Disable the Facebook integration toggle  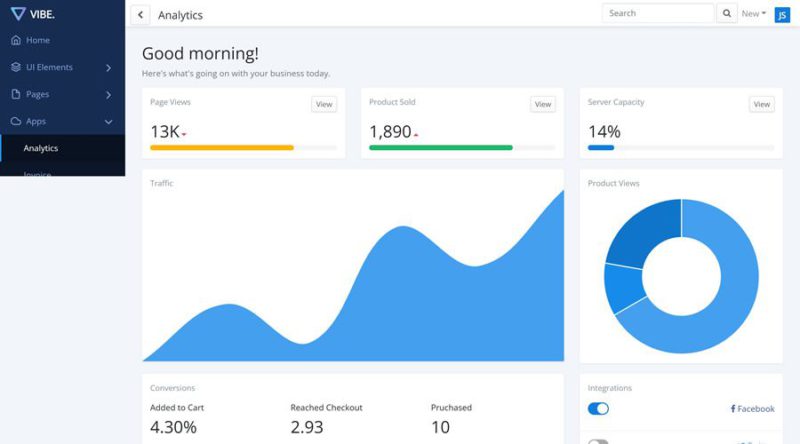tap(598, 408)
